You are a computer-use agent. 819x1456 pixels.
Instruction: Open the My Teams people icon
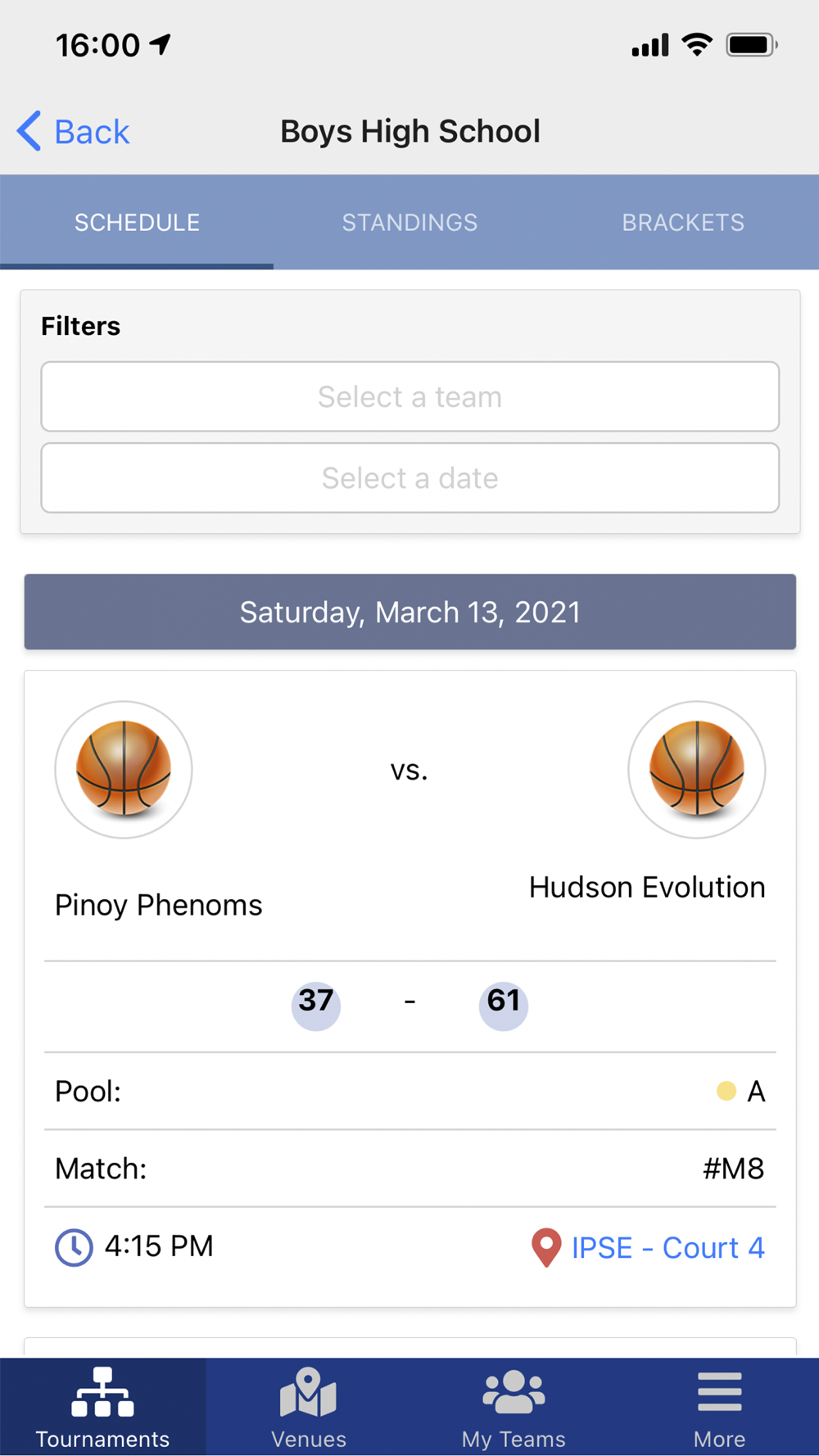pyautogui.click(x=514, y=1391)
